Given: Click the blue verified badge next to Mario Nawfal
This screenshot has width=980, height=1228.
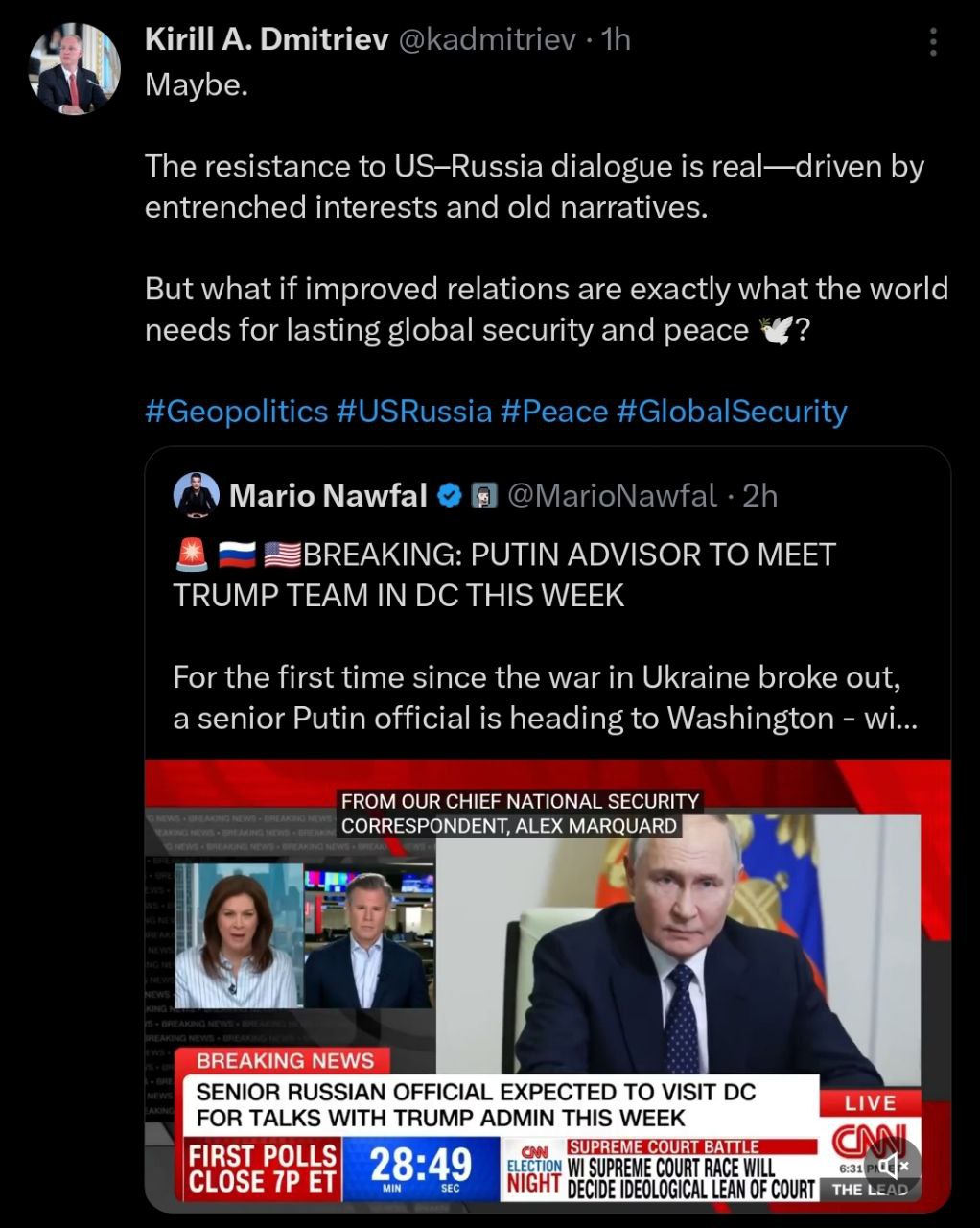Looking at the screenshot, I should [450, 496].
